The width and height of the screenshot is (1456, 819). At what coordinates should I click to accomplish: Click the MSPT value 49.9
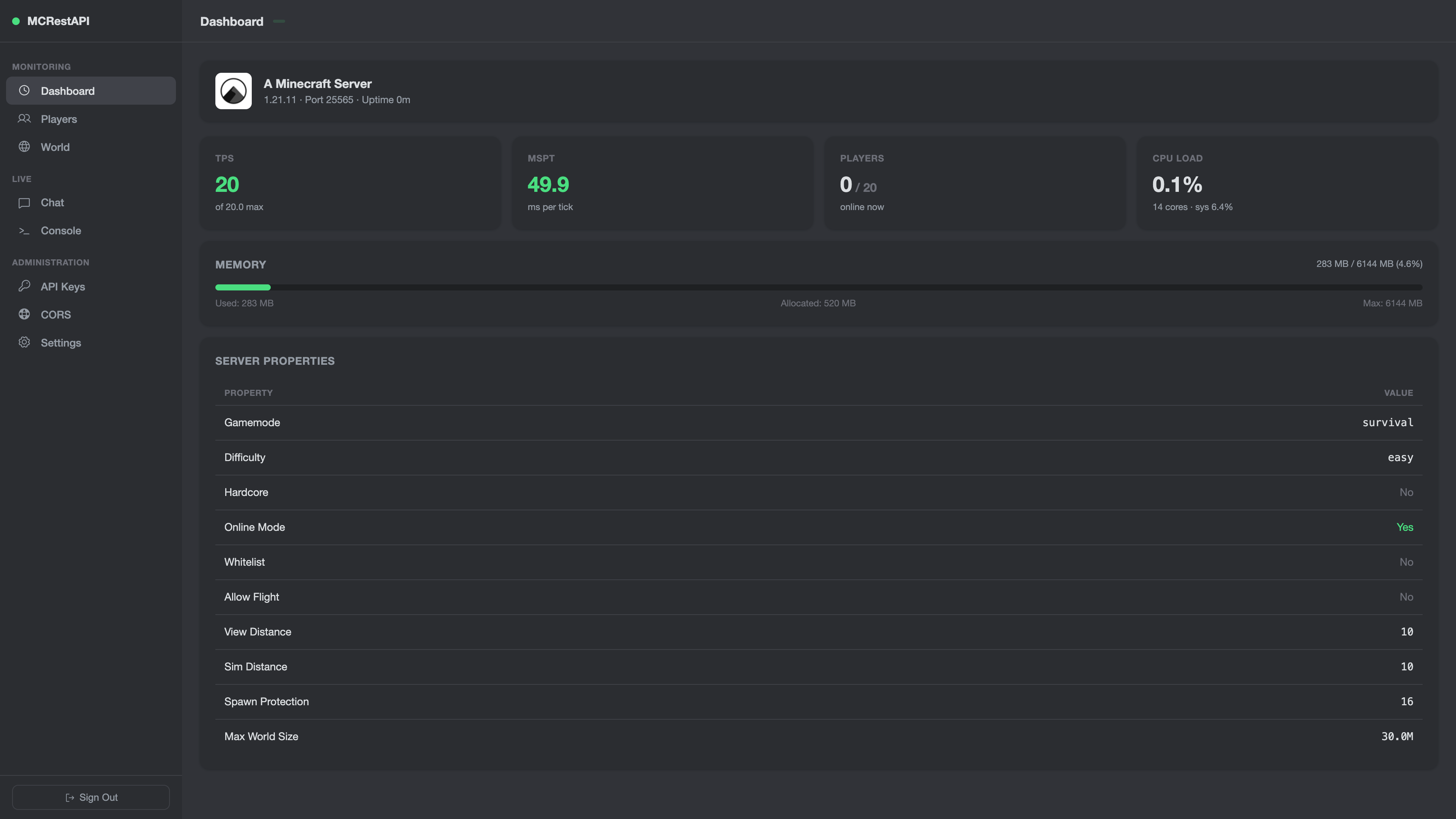pos(548,184)
